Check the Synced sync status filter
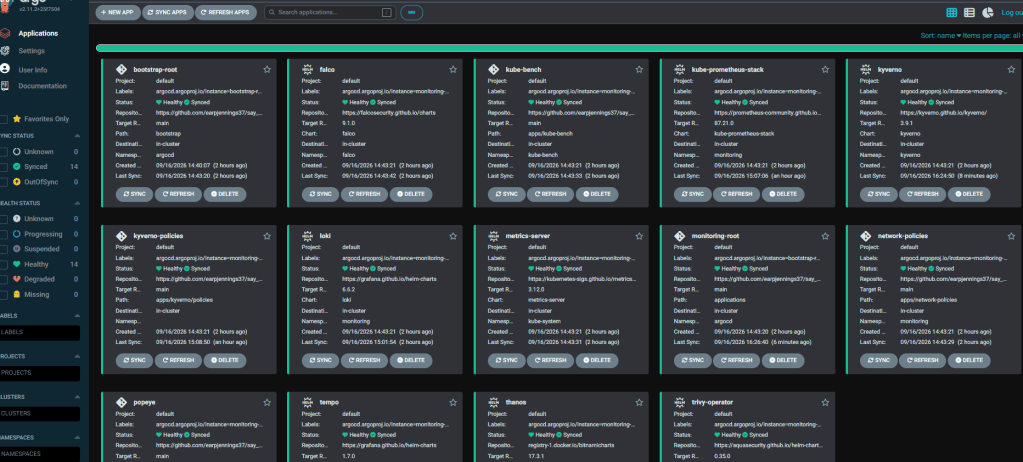The height and width of the screenshot is (462, 1023). coord(5,166)
